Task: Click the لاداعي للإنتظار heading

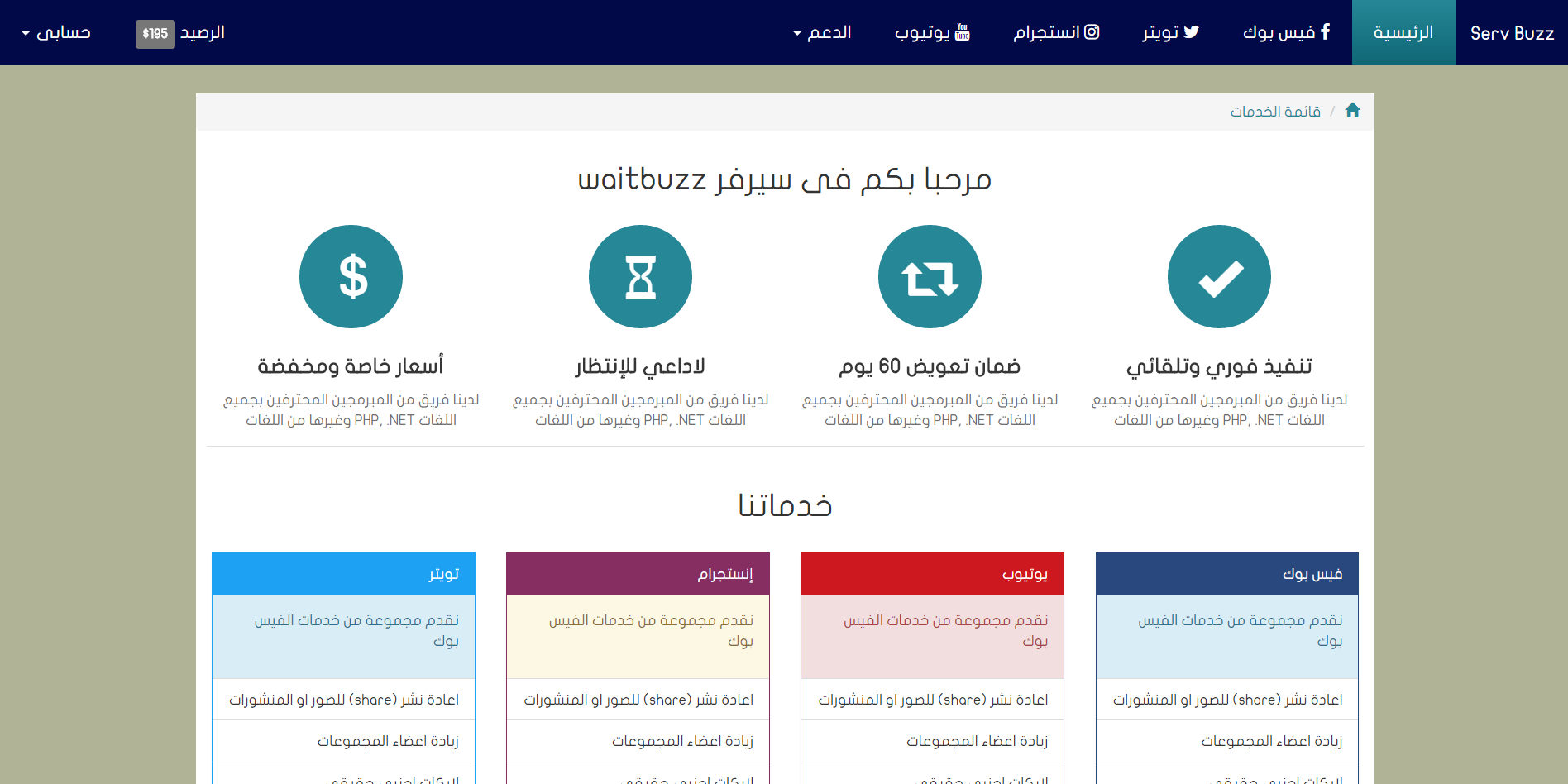Action: 640,366
